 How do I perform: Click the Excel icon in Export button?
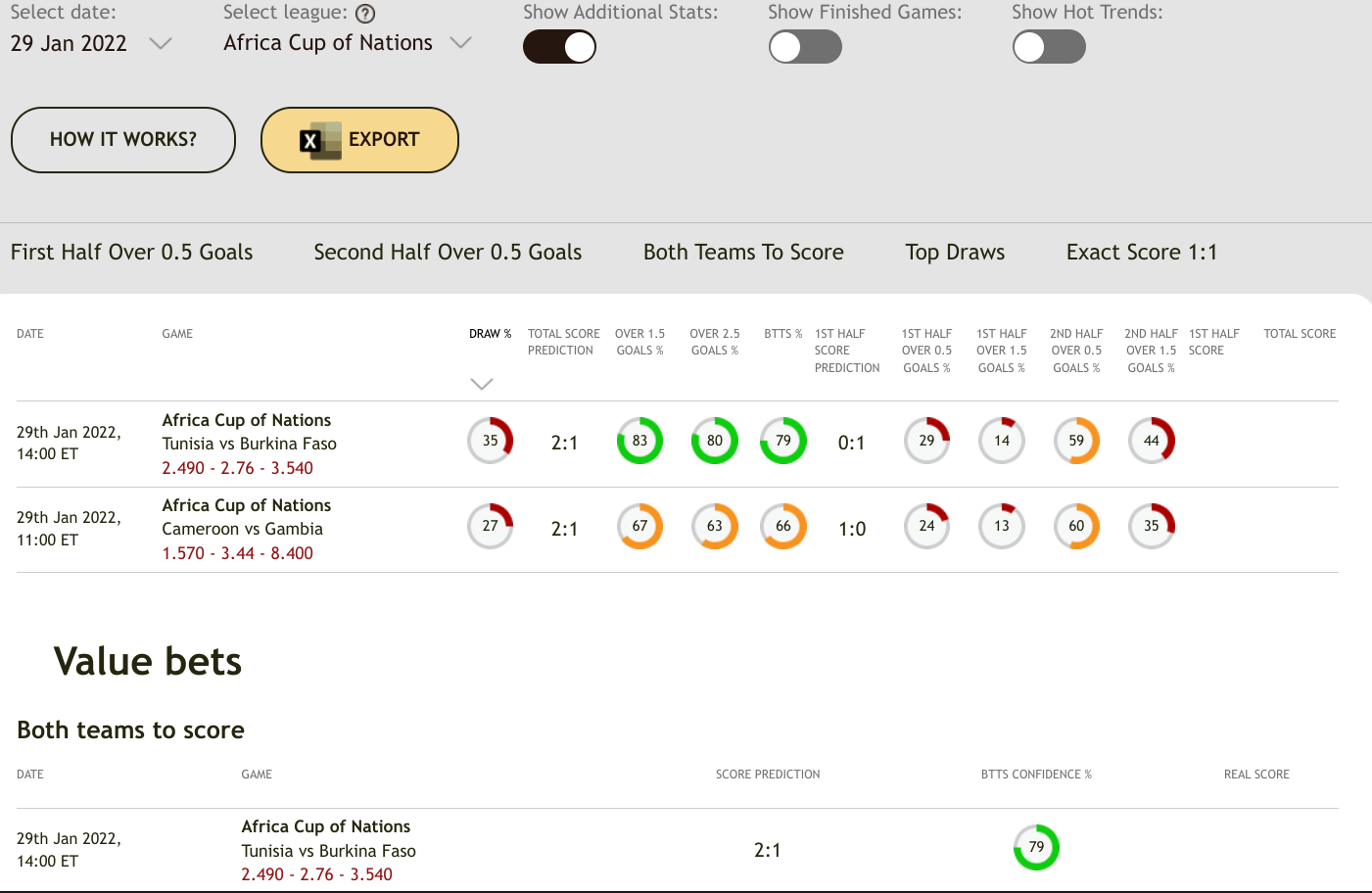pyautogui.click(x=320, y=140)
